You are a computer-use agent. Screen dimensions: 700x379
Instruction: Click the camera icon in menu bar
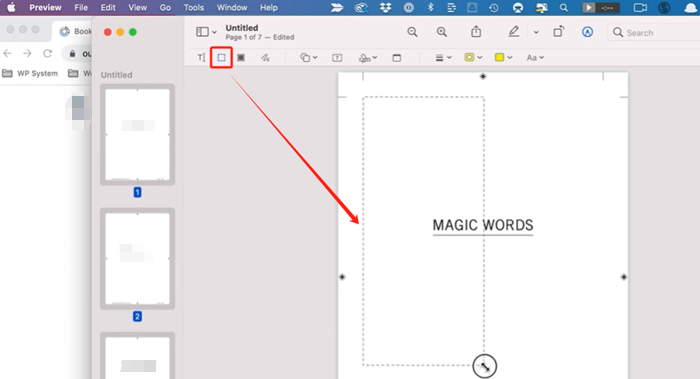tap(640, 8)
